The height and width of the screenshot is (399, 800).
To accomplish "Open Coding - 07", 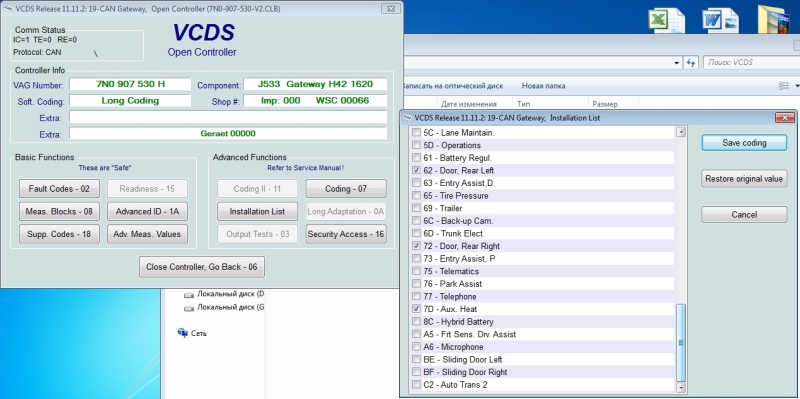I will (x=346, y=188).
